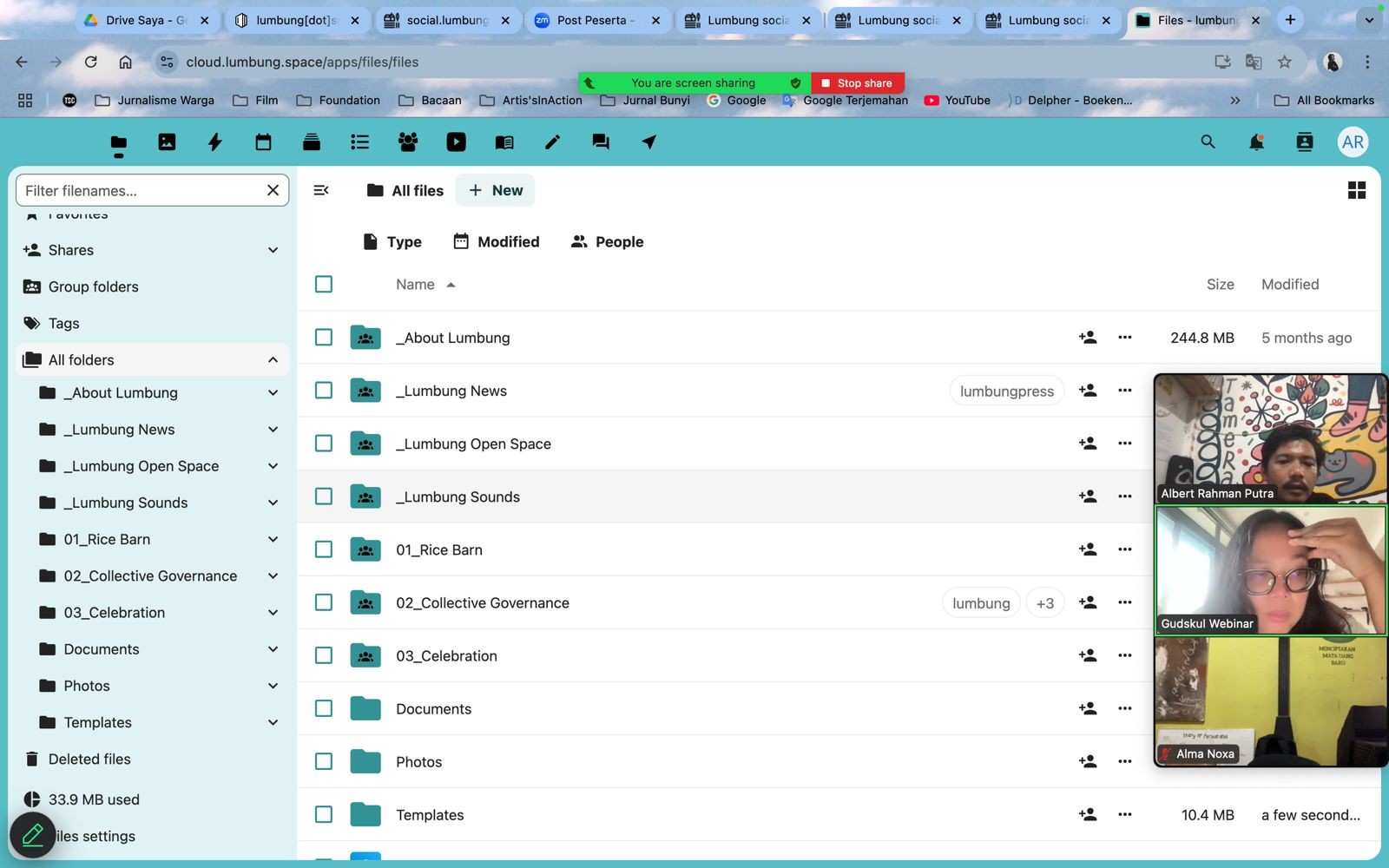Open the Photos app icon in top bar
1389x868 pixels.
point(167,142)
